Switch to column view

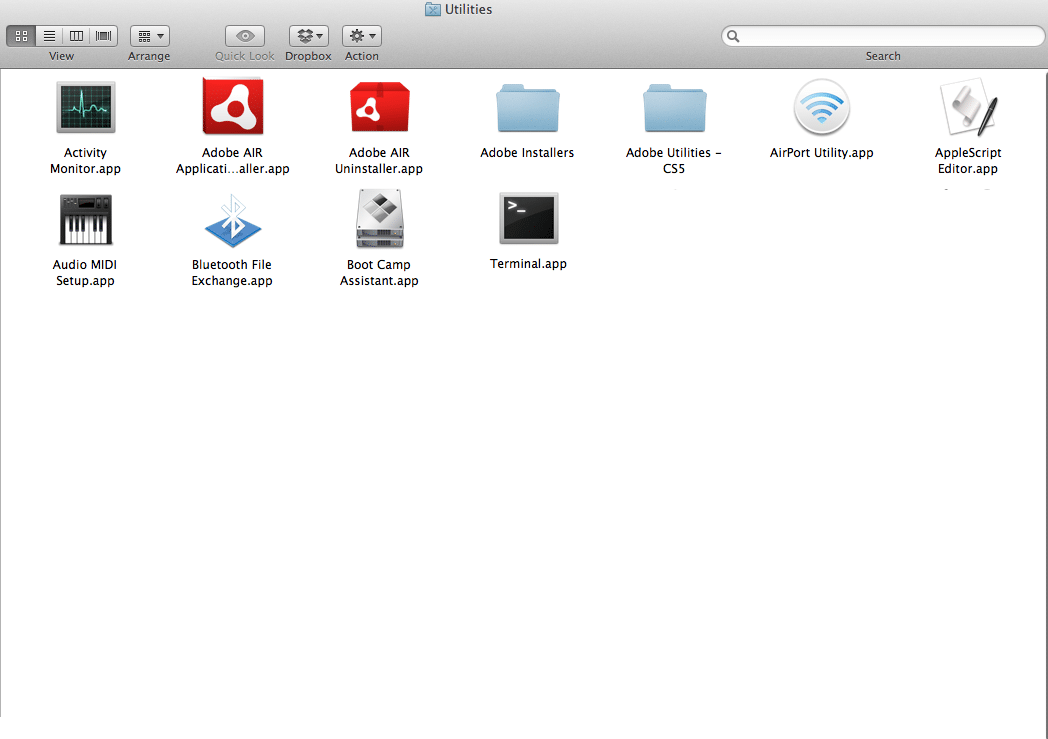tap(76, 36)
